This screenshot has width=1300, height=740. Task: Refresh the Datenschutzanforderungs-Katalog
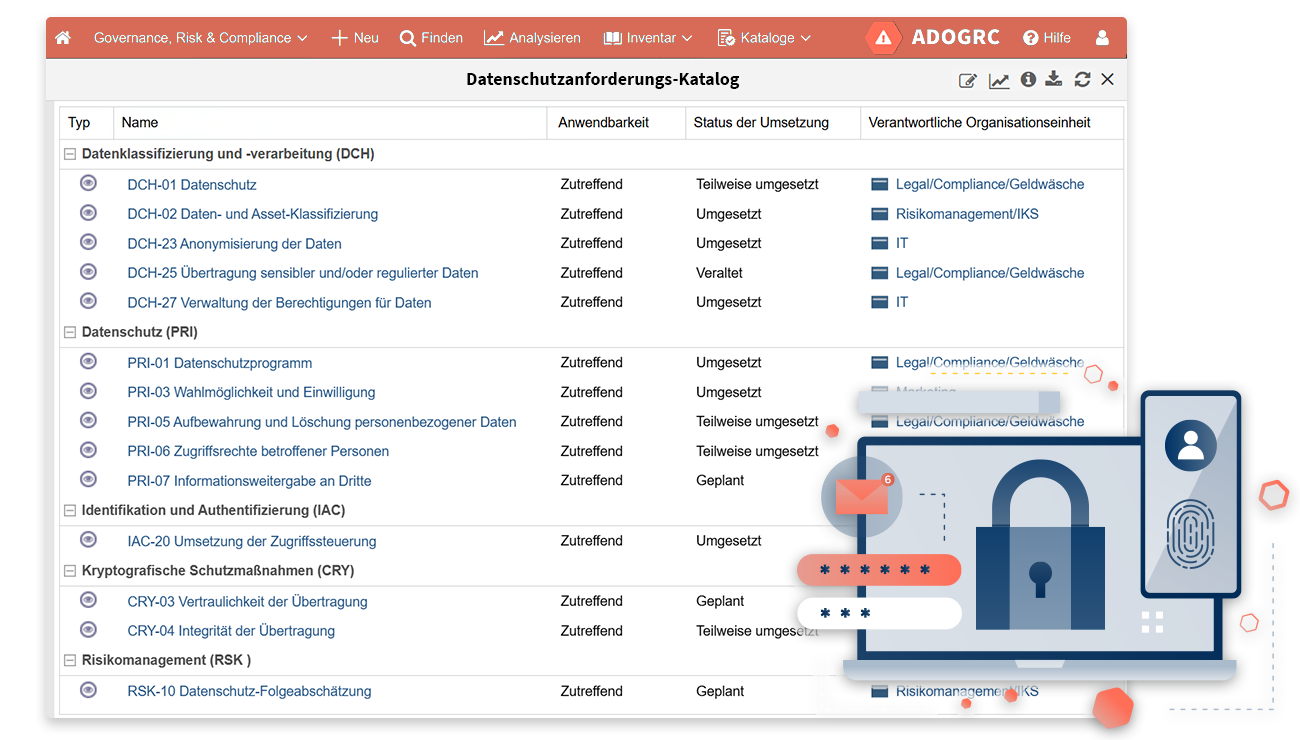point(1082,79)
